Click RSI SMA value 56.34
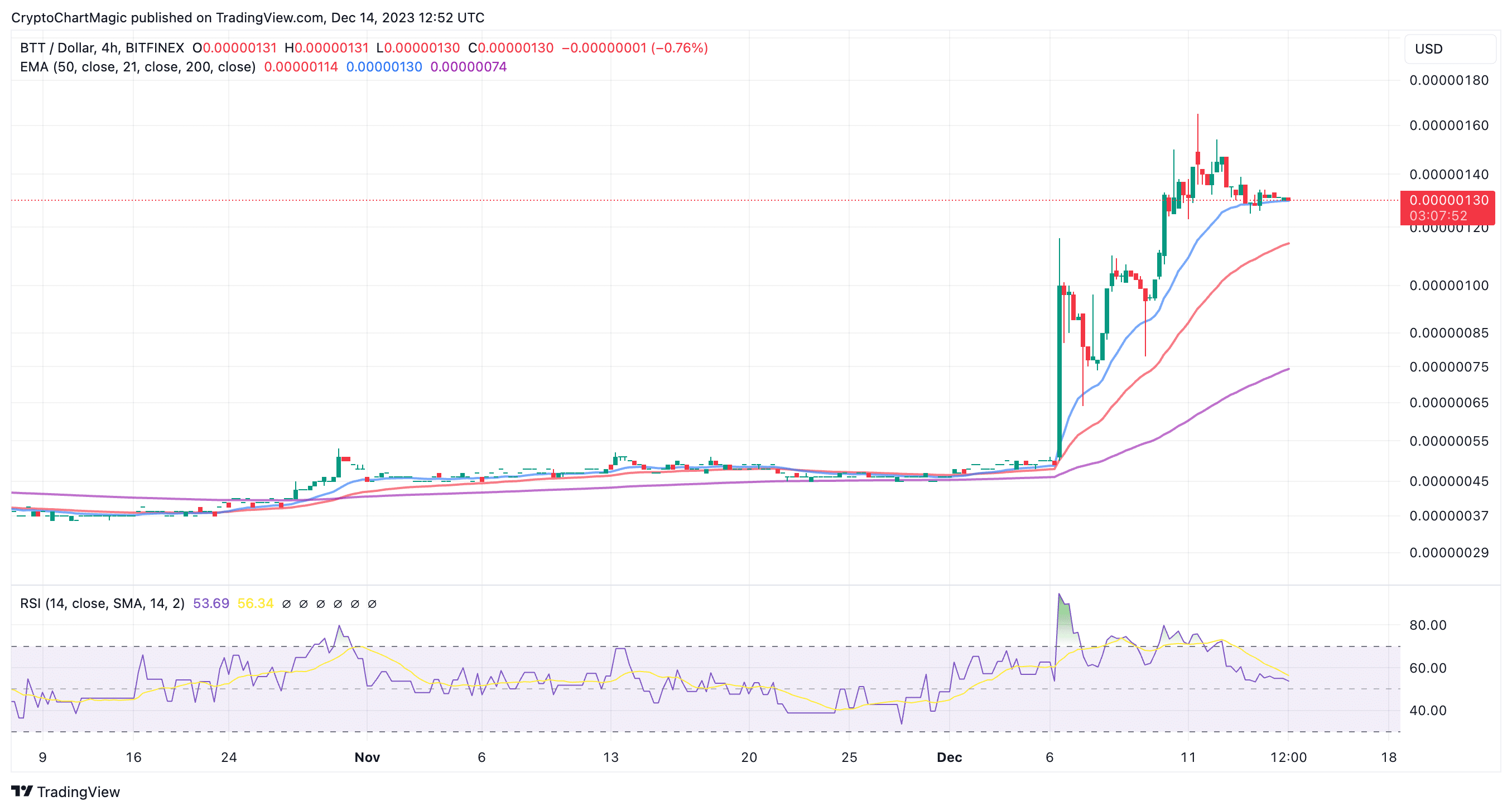Viewport: 1512px width, 811px height. [x=256, y=604]
